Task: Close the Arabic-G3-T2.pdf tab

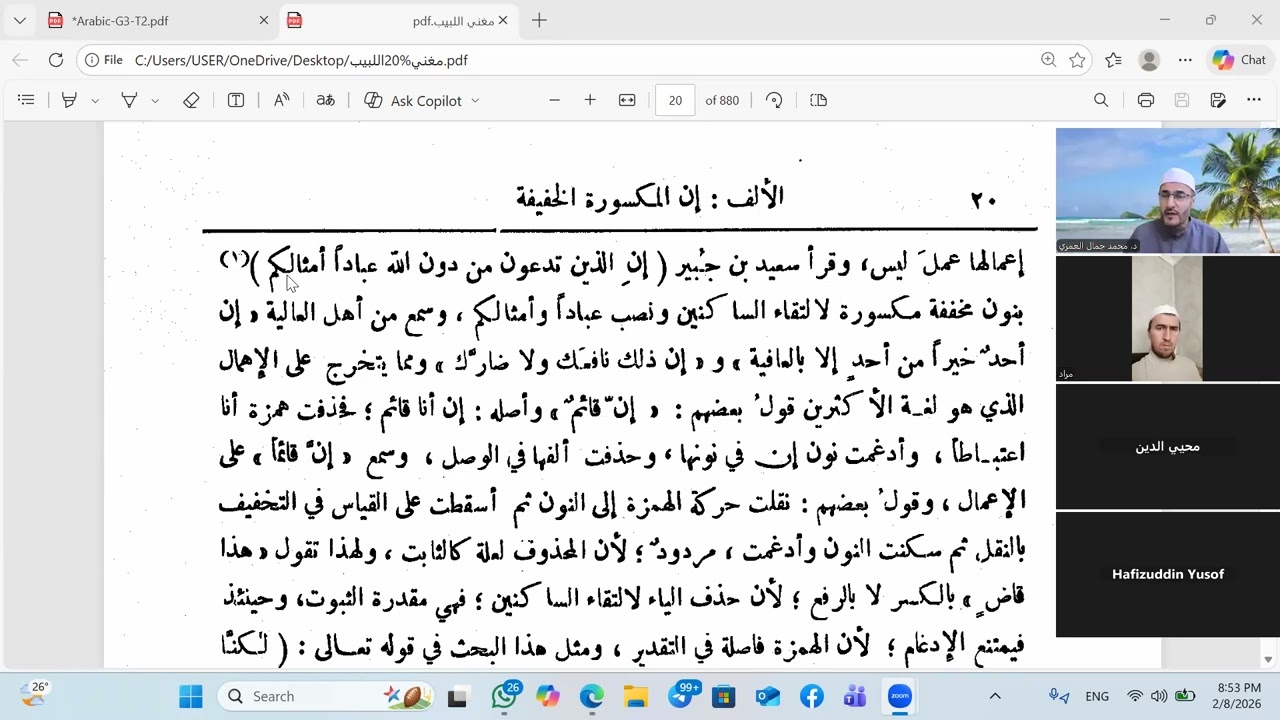Action: [264, 20]
